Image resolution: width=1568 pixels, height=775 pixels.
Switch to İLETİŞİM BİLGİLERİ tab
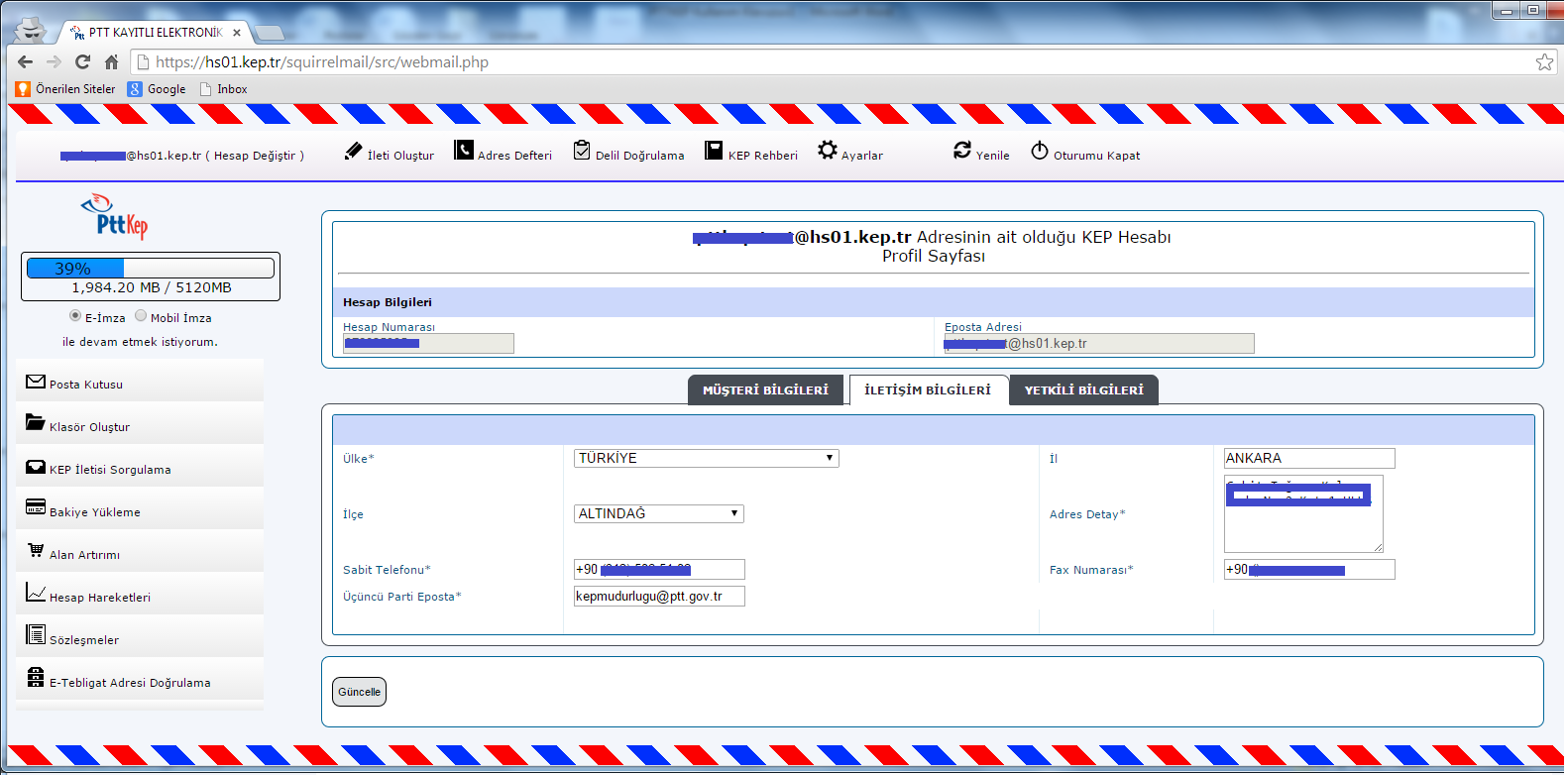click(x=928, y=390)
